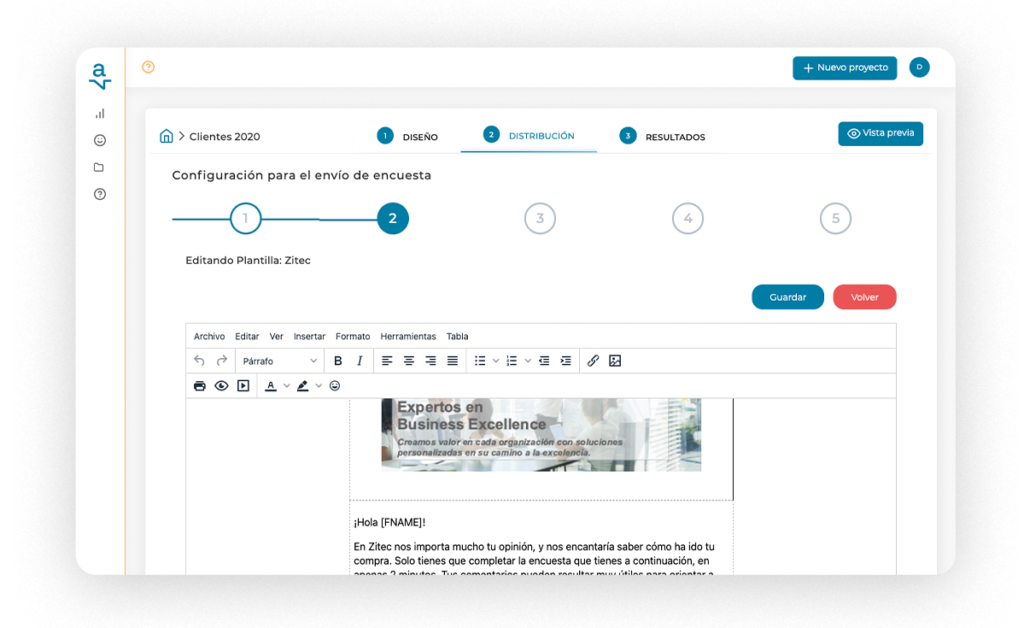The width and height of the screenshot is (1024, 628).
Task: Click the folder icon in the left sidebar
Action: [99, 167]
